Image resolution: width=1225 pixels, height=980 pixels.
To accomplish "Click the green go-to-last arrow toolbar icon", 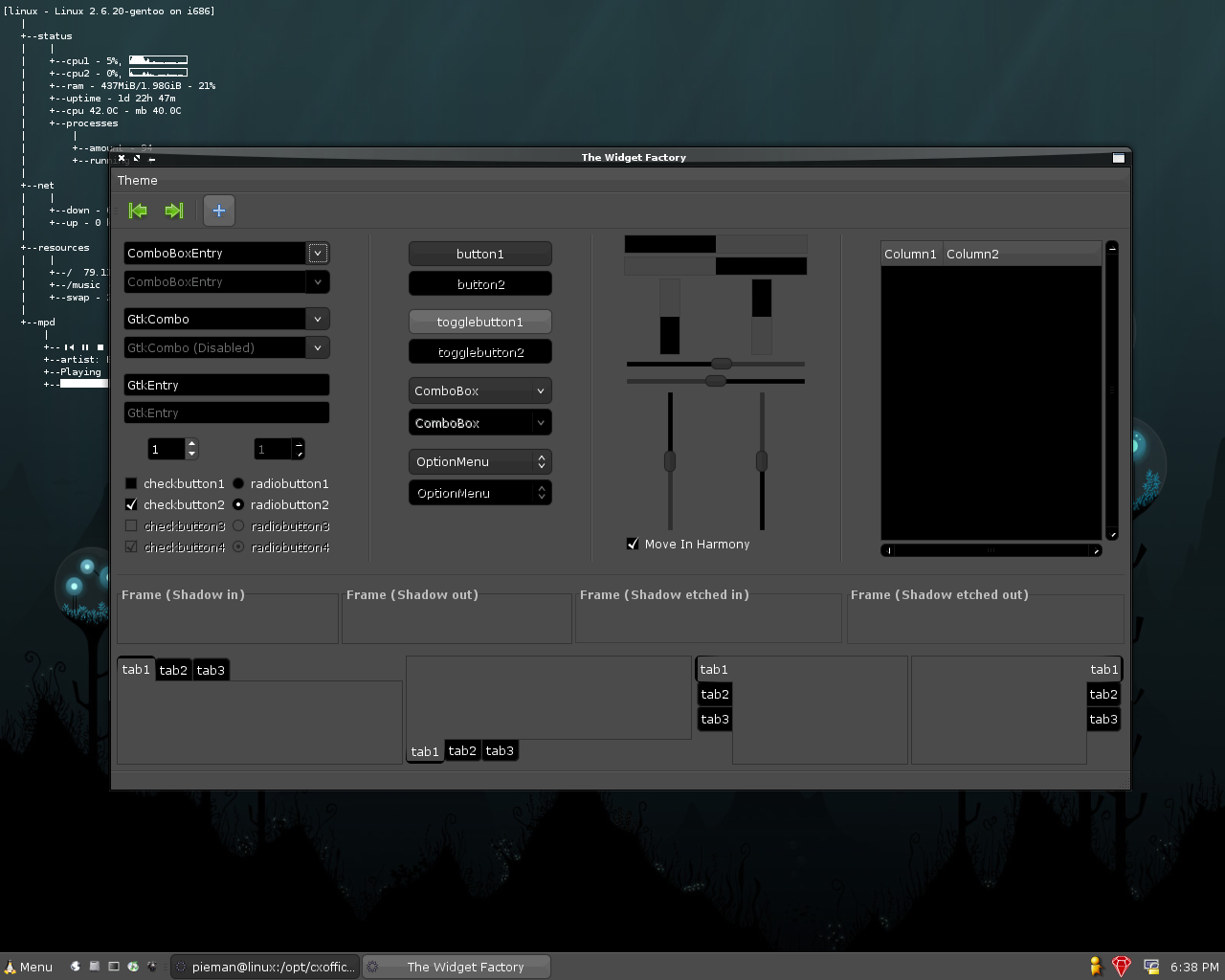I will [x=174, y=211].
